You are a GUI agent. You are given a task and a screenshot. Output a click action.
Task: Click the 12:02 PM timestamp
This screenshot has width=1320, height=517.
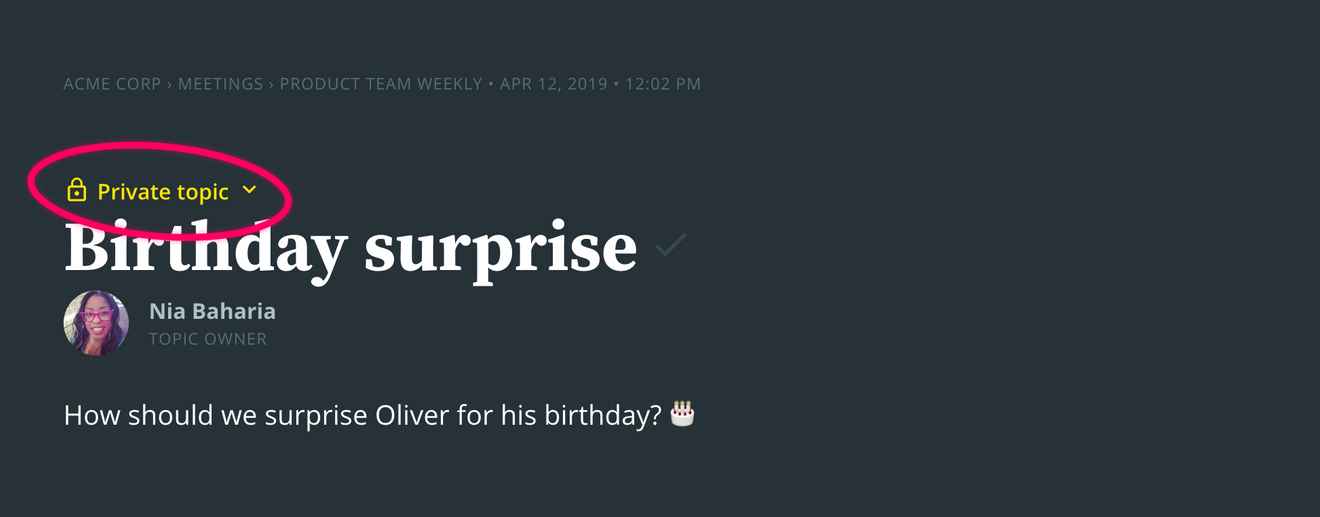(x=663, y=84)
